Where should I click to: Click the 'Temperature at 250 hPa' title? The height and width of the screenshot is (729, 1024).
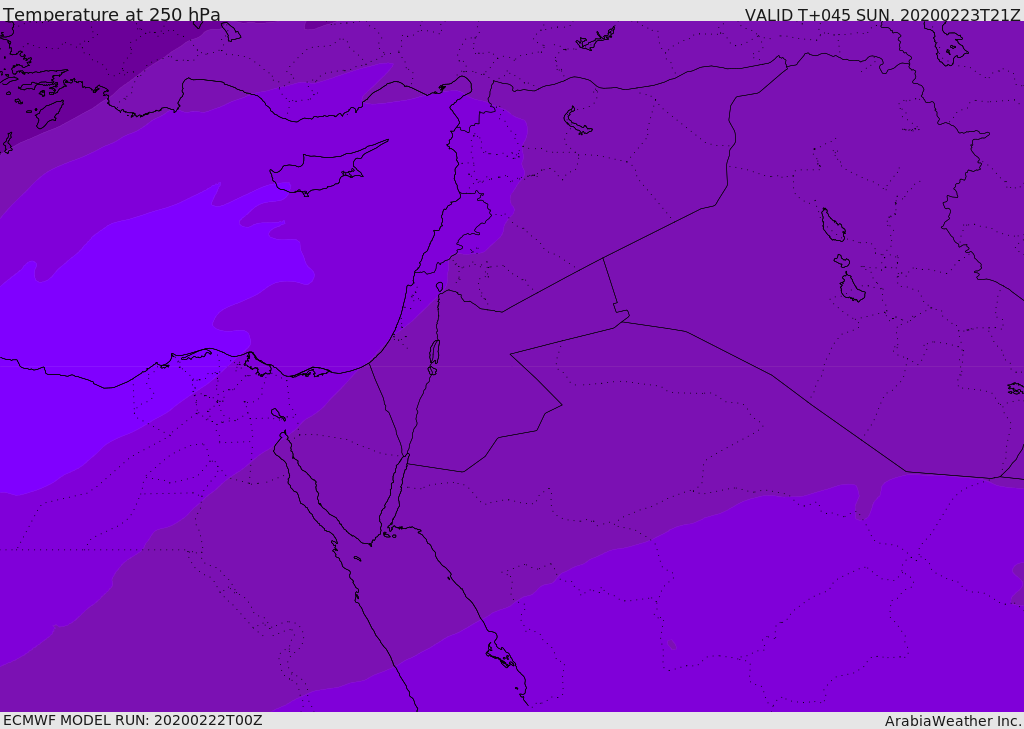[112, 14]
